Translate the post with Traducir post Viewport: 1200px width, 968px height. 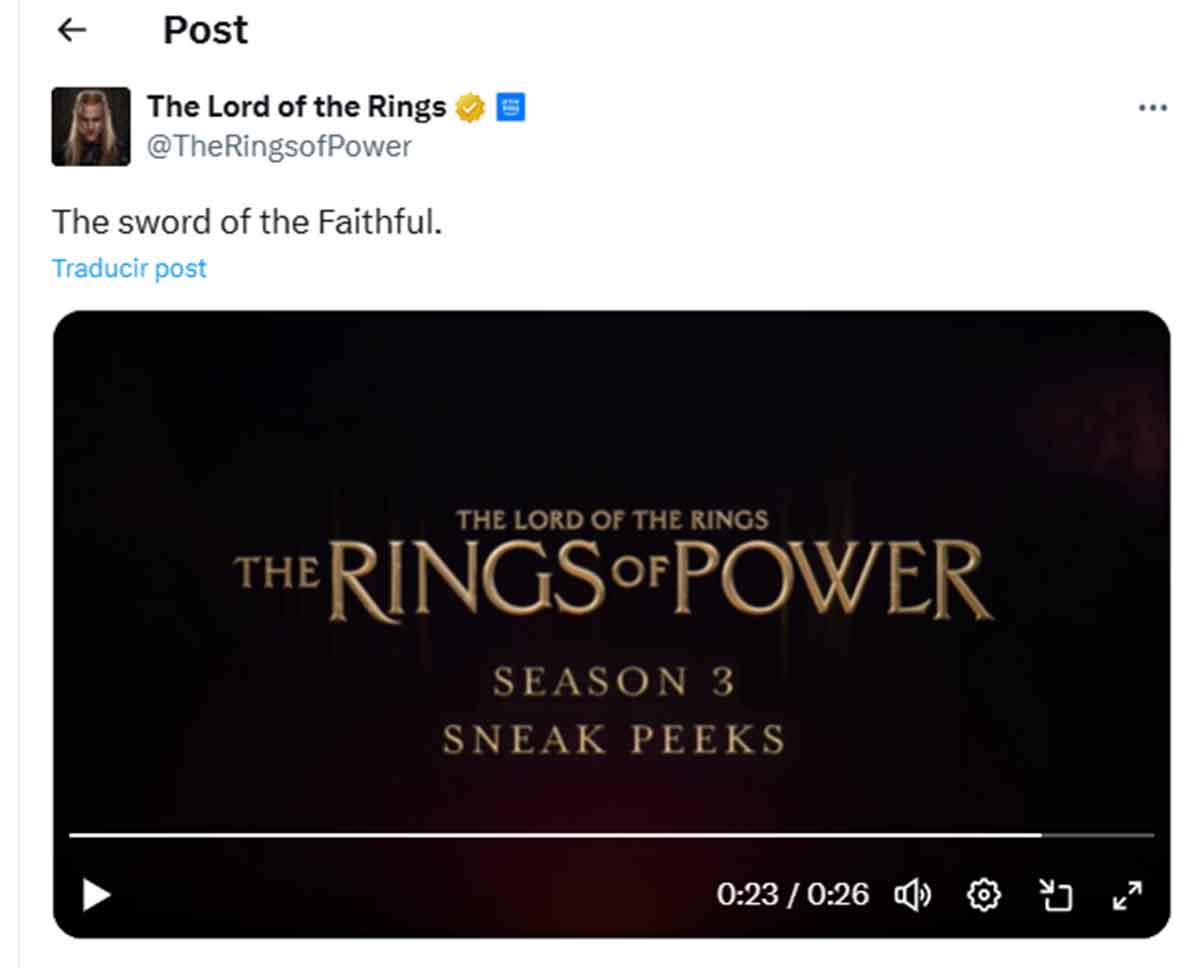(x=128, y=267)
